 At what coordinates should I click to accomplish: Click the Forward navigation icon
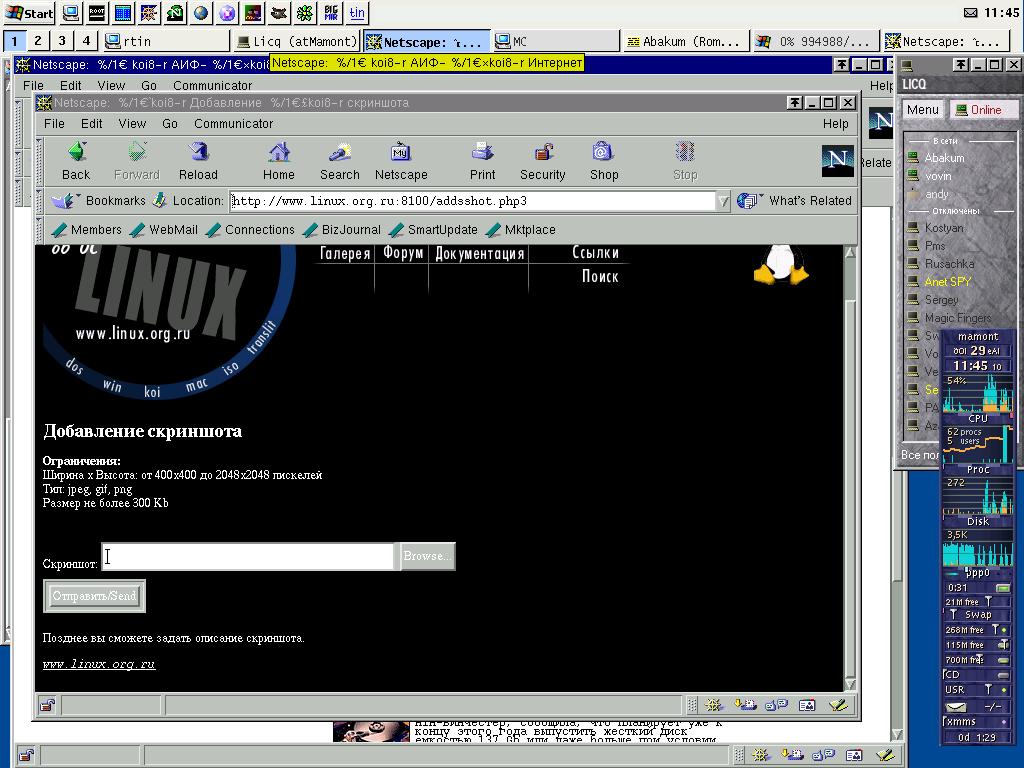click(136, 161)
